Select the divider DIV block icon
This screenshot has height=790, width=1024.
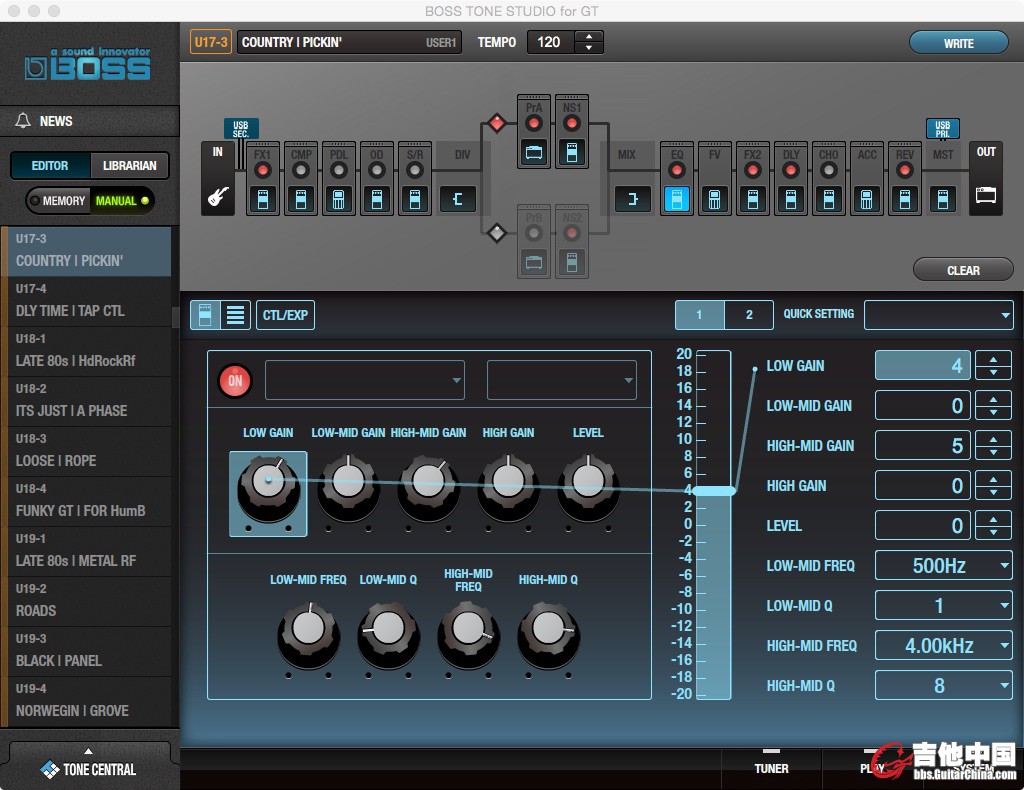click(459, 199)
